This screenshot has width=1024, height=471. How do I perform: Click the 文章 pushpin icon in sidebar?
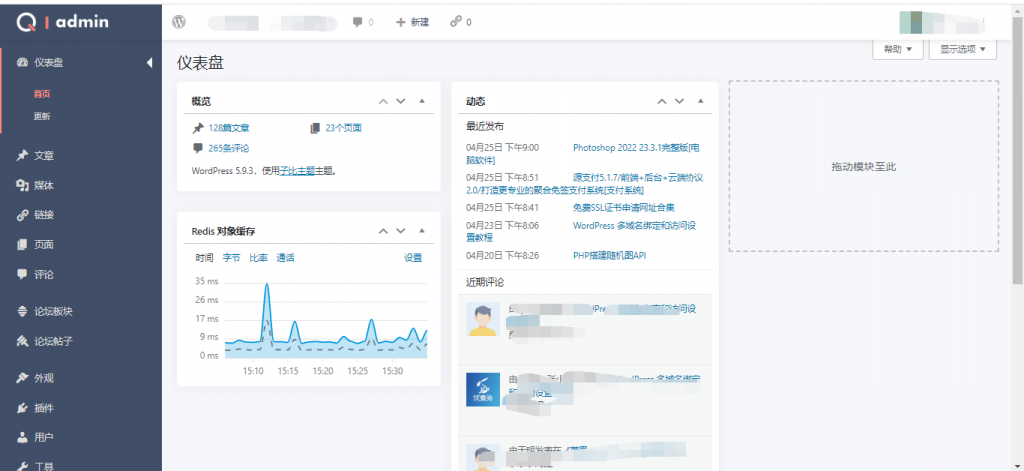coord(22,155)
